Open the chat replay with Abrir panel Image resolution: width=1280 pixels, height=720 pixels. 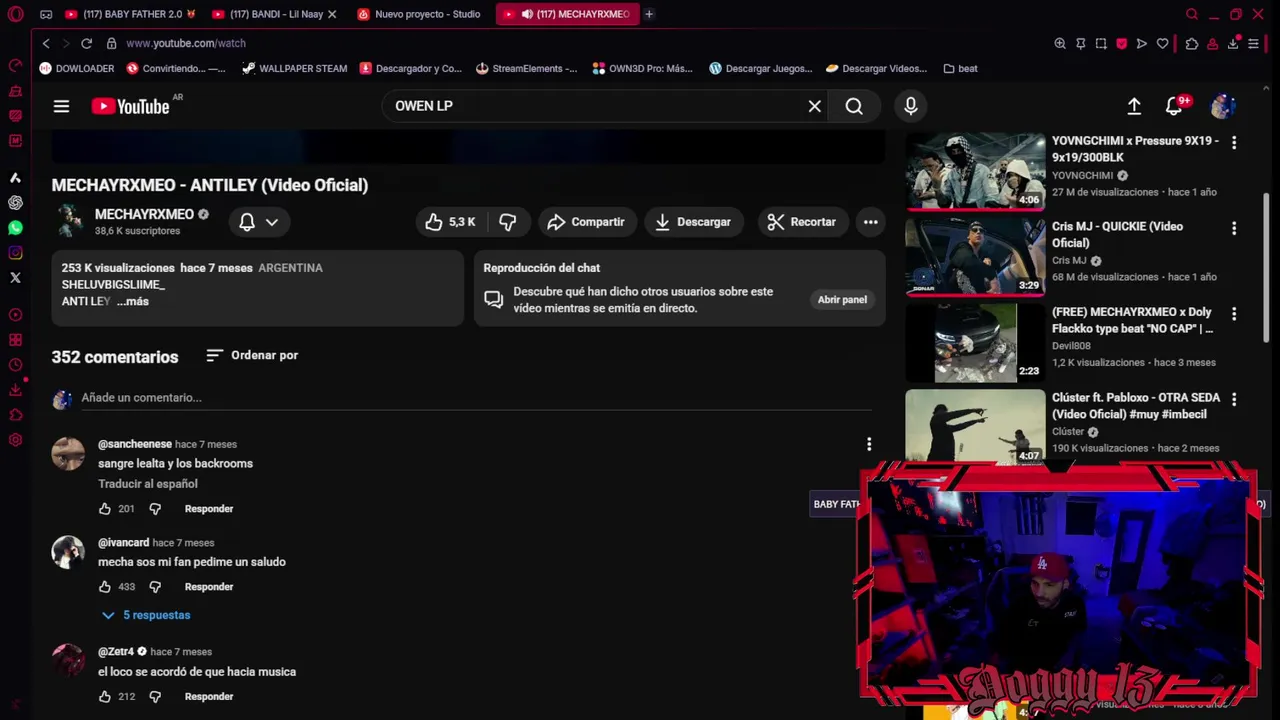click(x=842, y=300)
